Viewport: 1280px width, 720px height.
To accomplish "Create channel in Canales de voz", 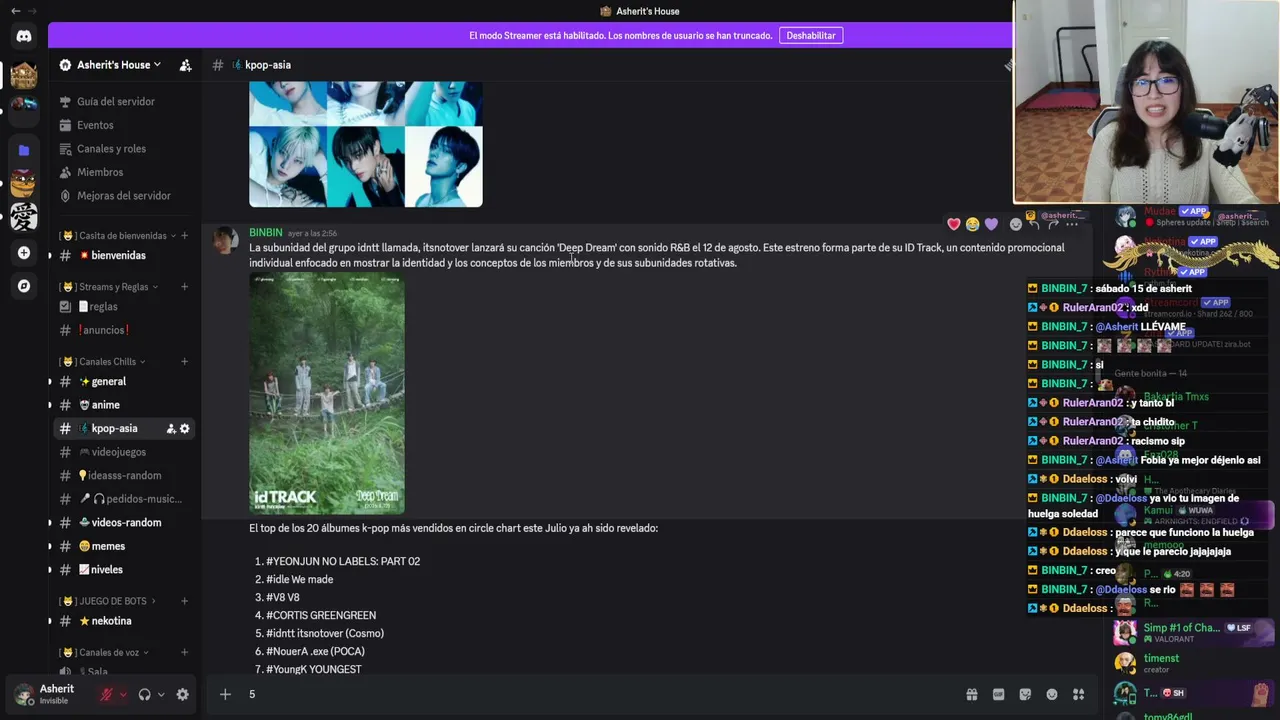I will point(184,652).
